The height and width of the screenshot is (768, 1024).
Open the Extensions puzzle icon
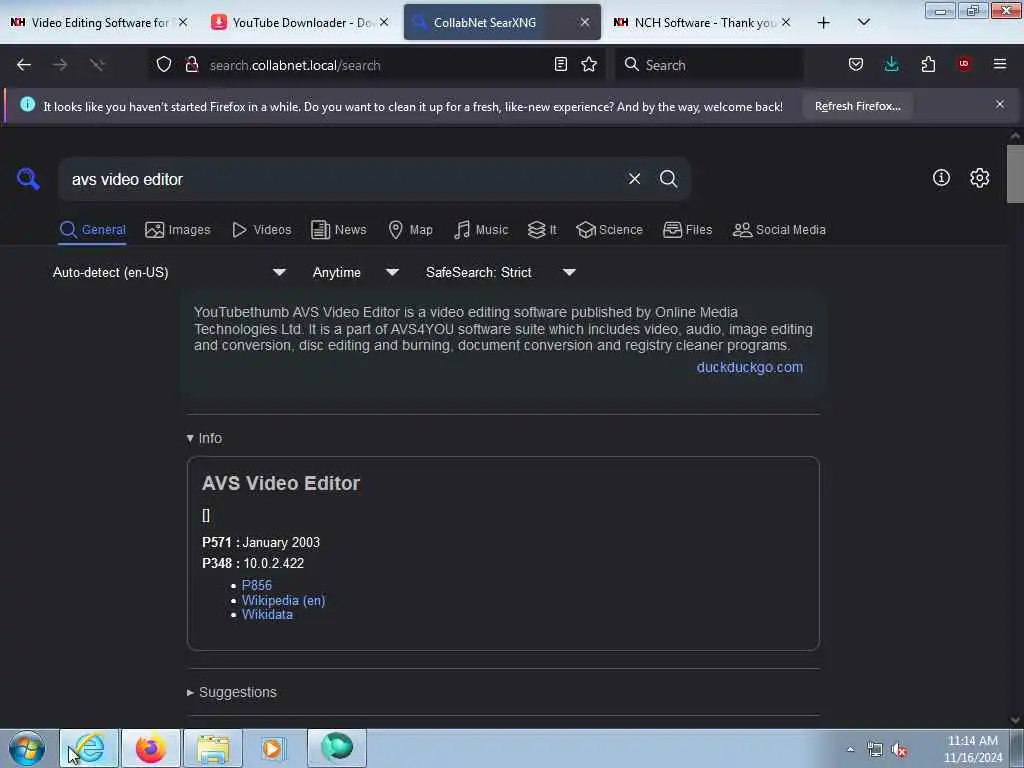click(x=928, y=65)
